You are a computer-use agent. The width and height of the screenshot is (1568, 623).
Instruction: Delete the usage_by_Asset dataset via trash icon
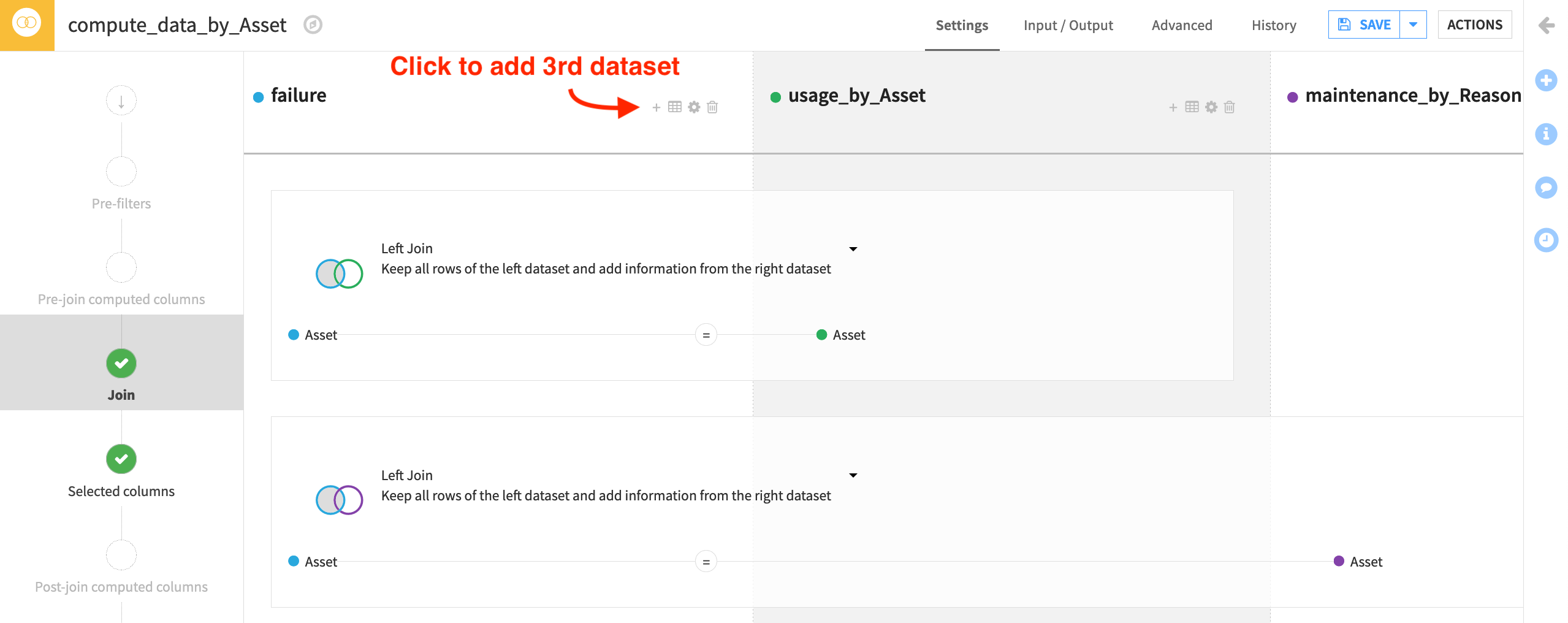click(1229, 107)
